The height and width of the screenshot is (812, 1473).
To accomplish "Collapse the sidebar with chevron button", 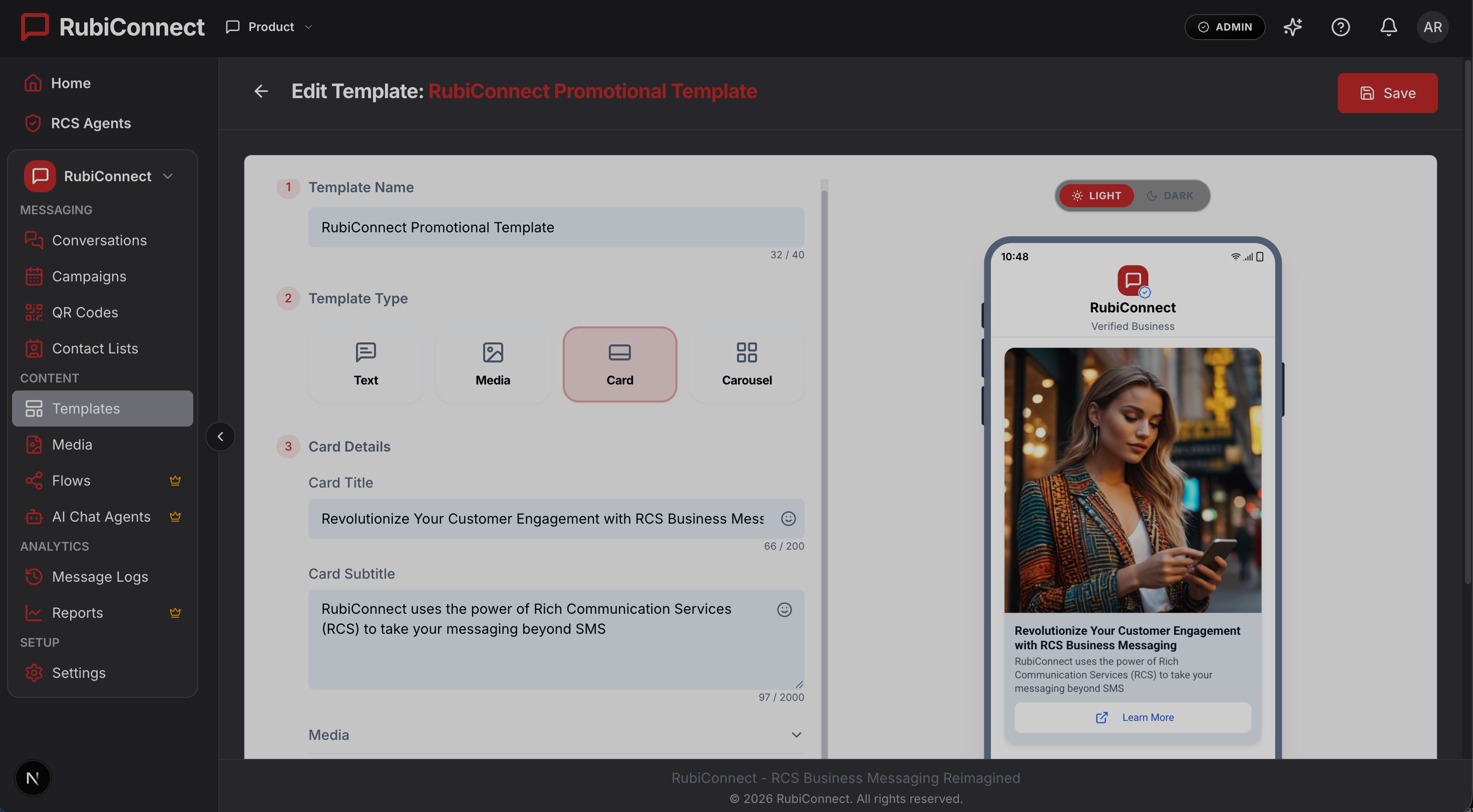I will [x=220, y=437].
